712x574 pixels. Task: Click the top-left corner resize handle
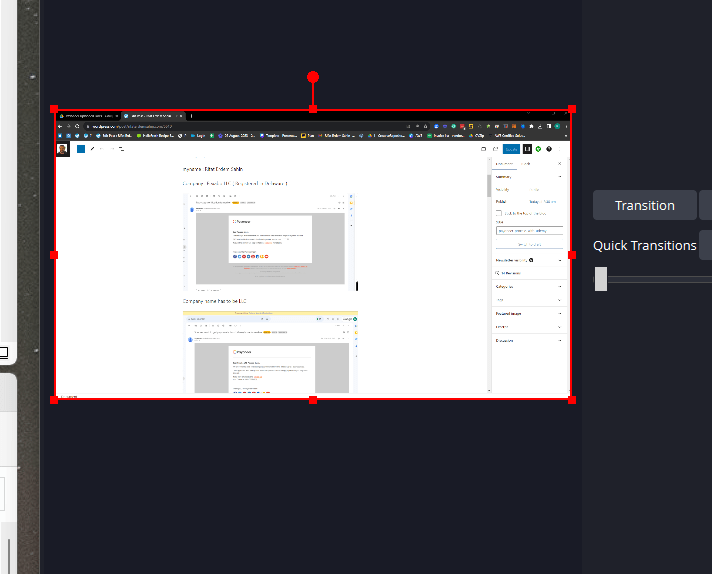point(54,109)
